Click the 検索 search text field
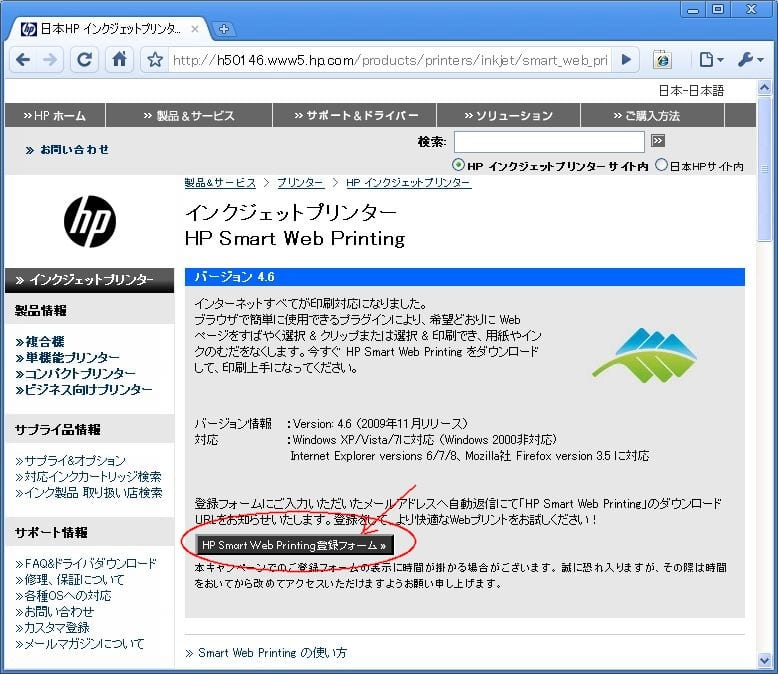This screenshot has width=778, height=674. [x=548, y=141]
